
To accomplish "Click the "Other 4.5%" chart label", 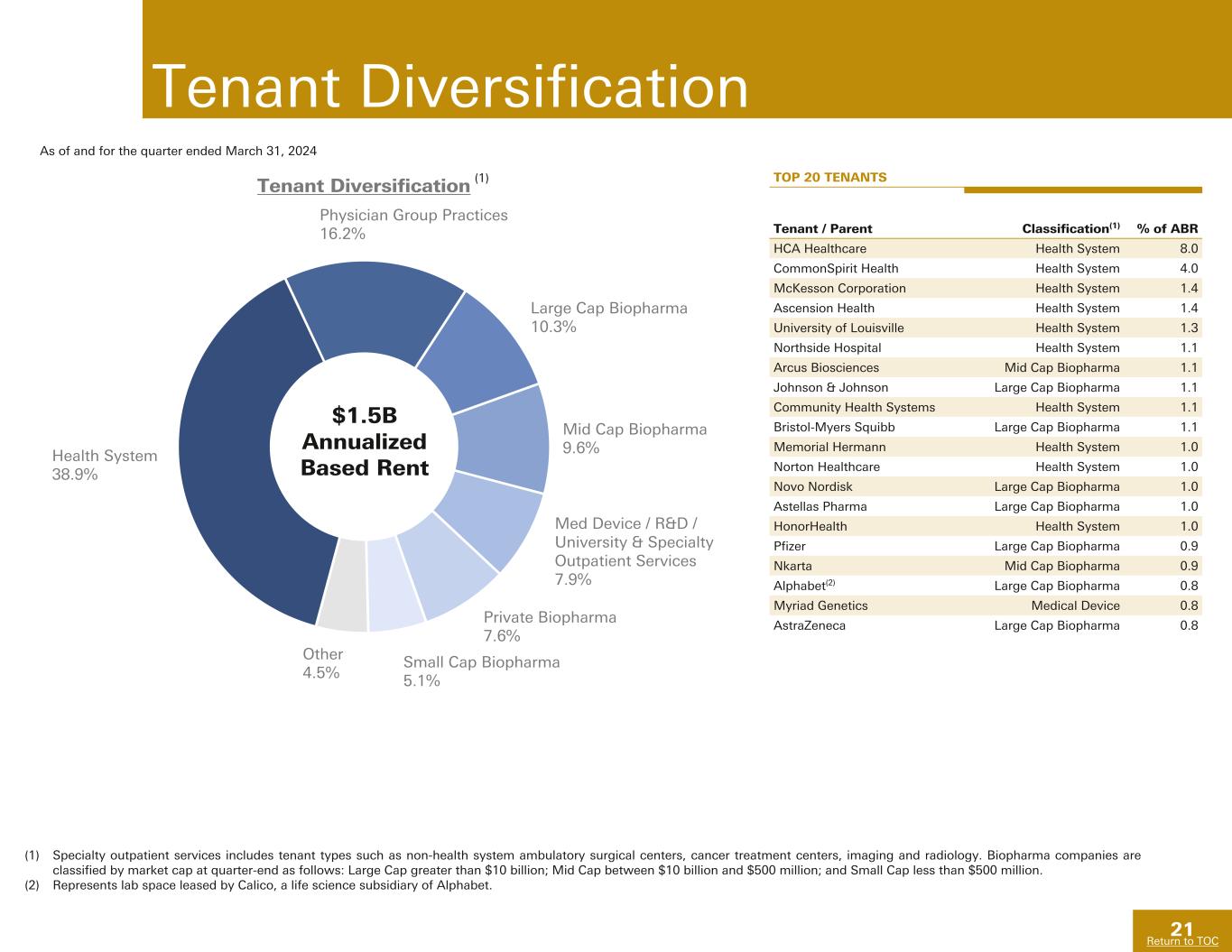I will coord(323,663).
